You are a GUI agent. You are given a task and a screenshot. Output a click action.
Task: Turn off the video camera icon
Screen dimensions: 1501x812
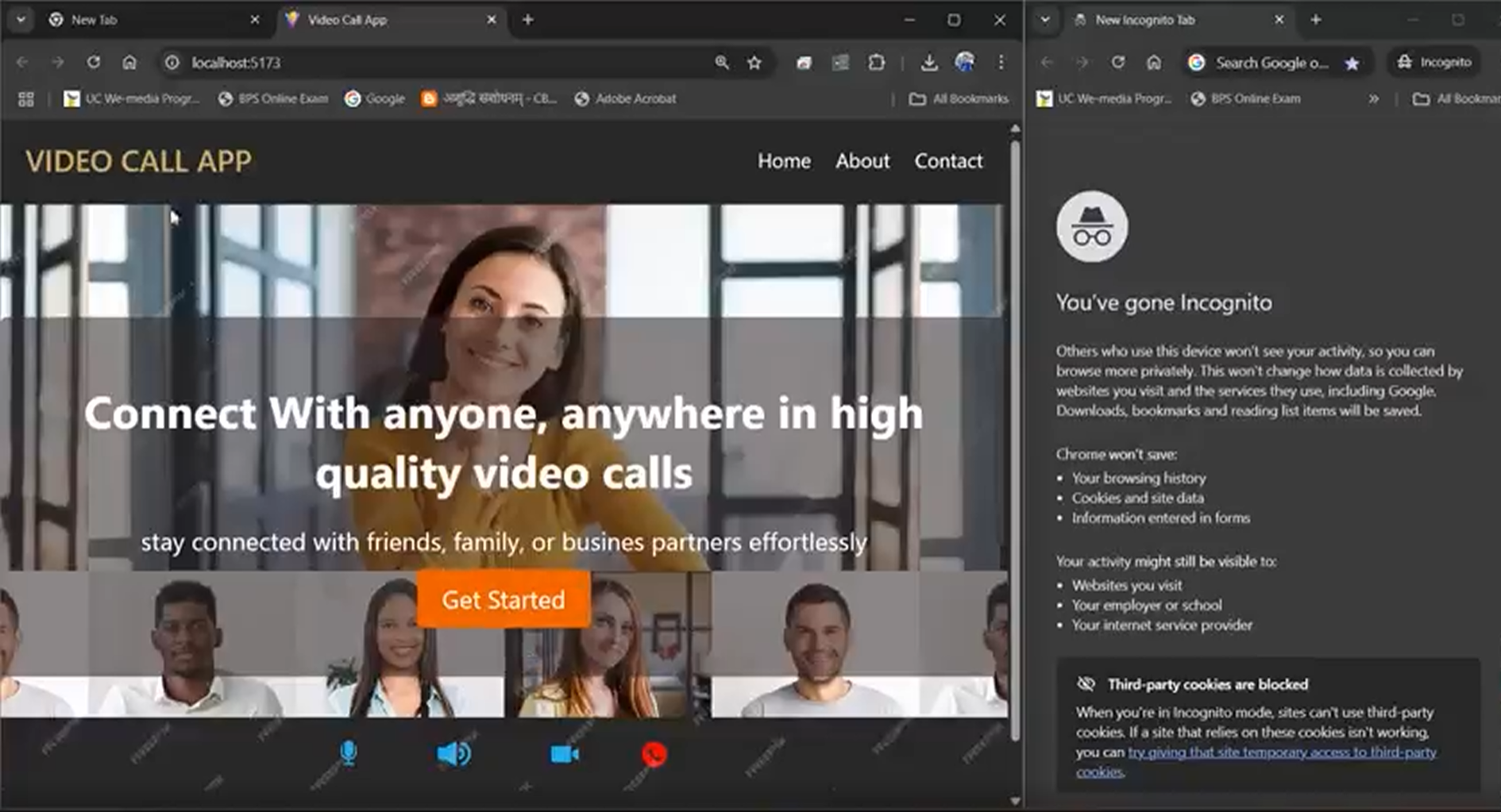pos(563,754)
